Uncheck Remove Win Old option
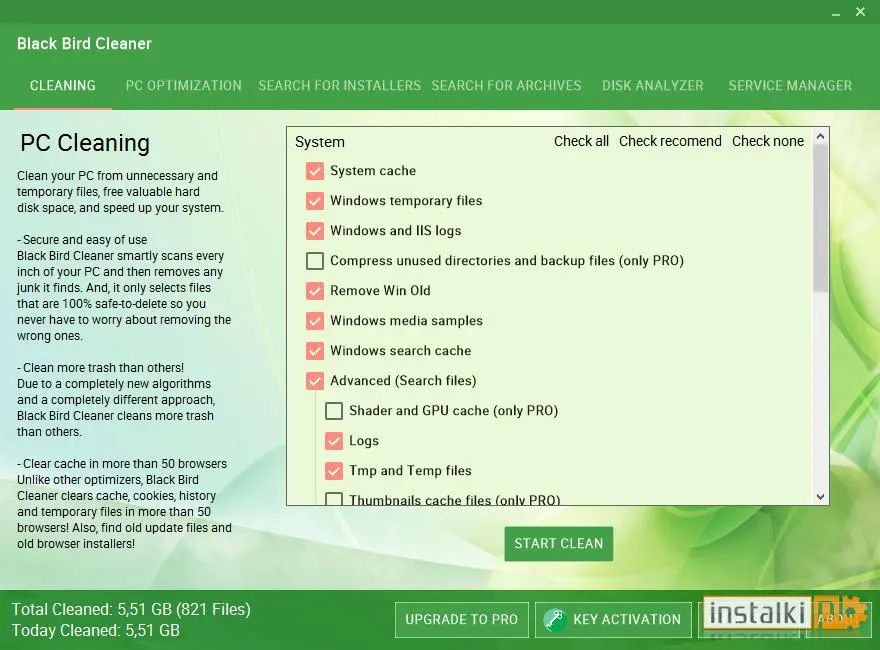Viewport: 880px width, 650px height. click(315, 291)
